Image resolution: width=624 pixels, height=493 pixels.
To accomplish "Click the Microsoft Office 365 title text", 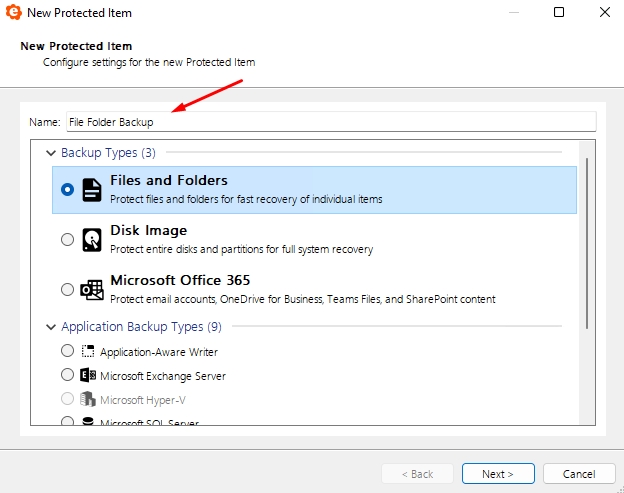I will click(180, 280).
